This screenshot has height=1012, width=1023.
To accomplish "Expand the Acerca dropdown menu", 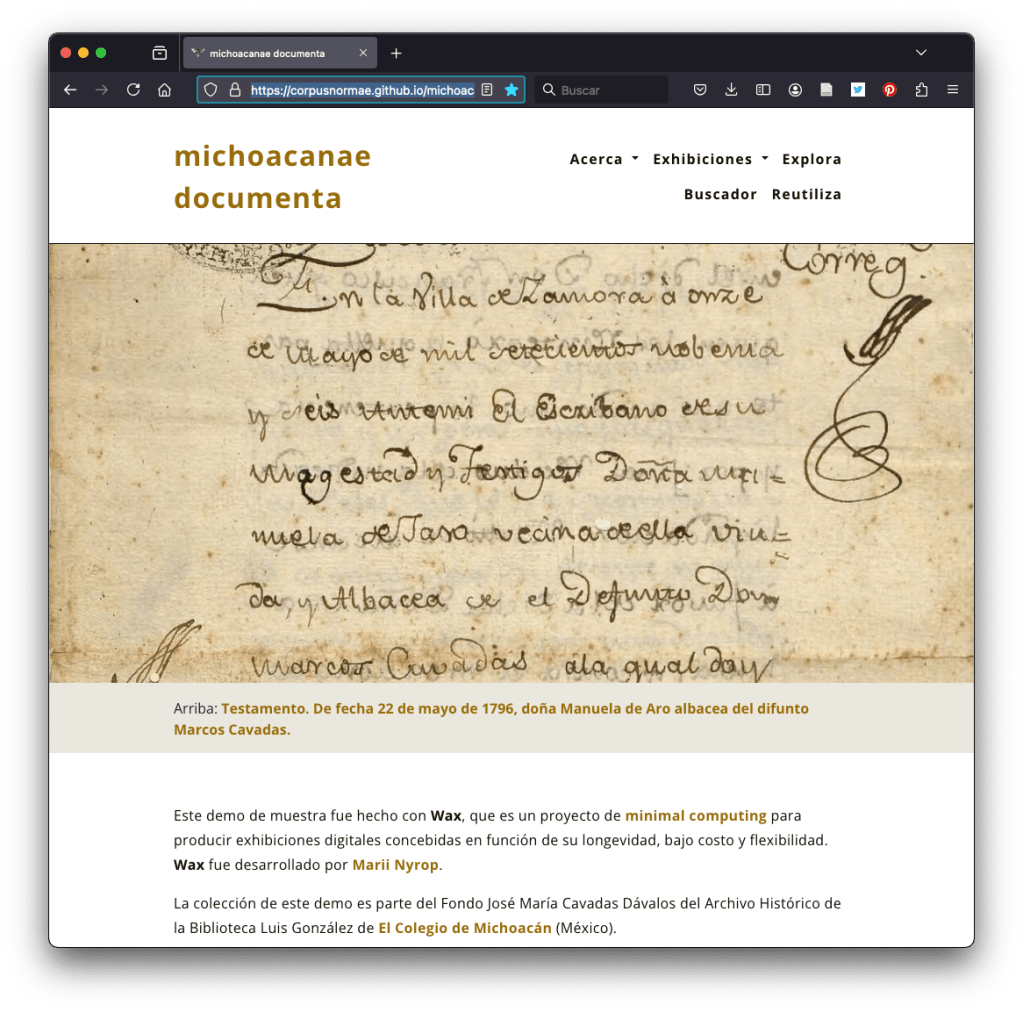I will pyautogui.click(x=603, y=159).
